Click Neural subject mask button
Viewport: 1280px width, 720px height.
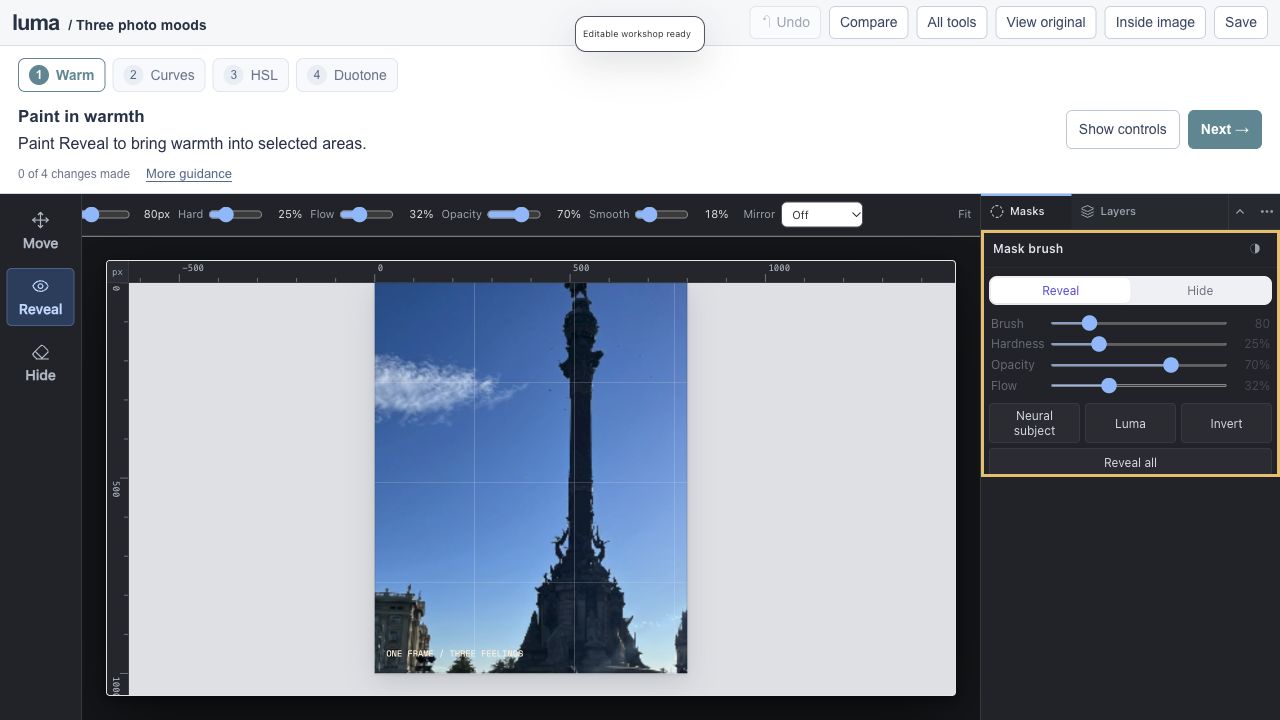coord(1034,423)
